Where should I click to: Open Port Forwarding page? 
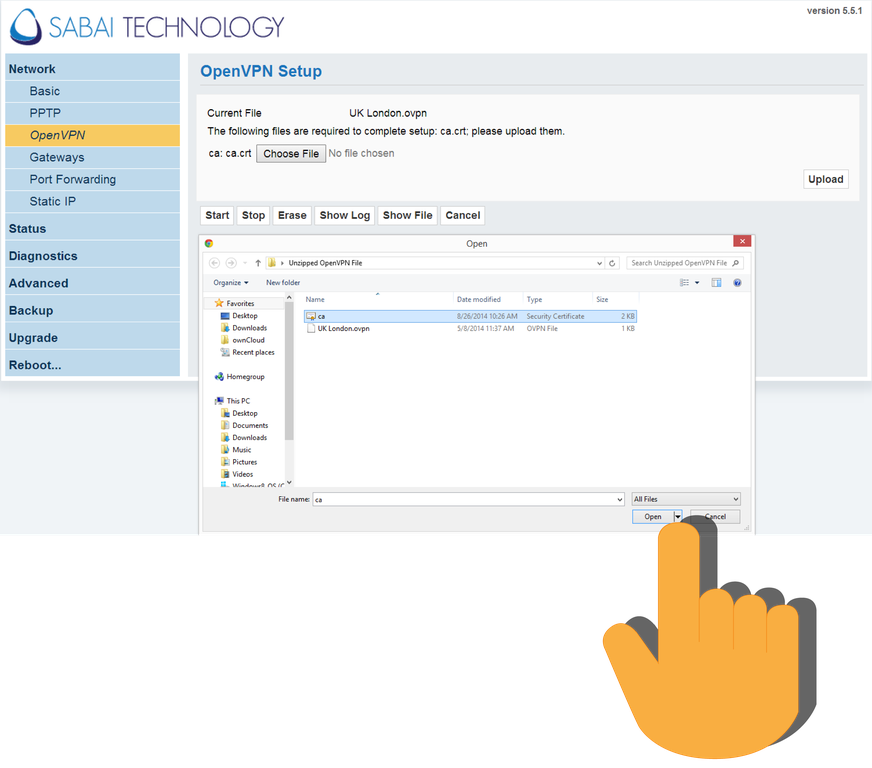pyautogui.click(x=92, y=179)
